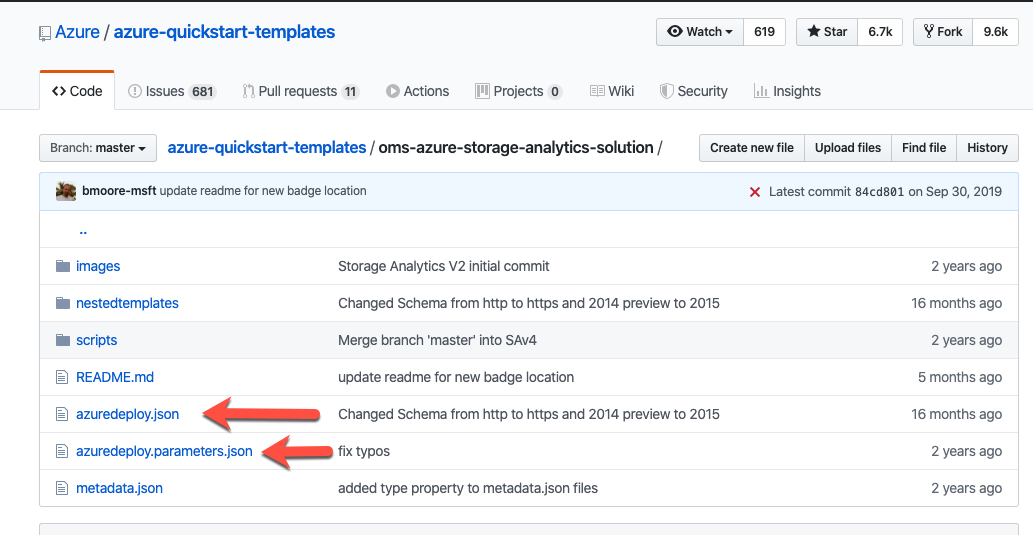The height and width of the screenshot is (535, 1033).
Task: Star the repository
Action: [x=826, y=32]
